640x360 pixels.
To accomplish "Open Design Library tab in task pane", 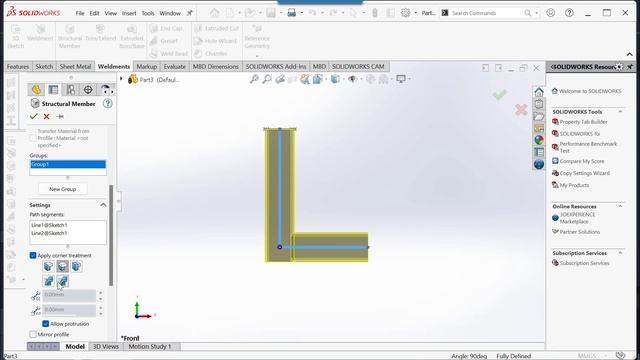I will pos(539,104).
